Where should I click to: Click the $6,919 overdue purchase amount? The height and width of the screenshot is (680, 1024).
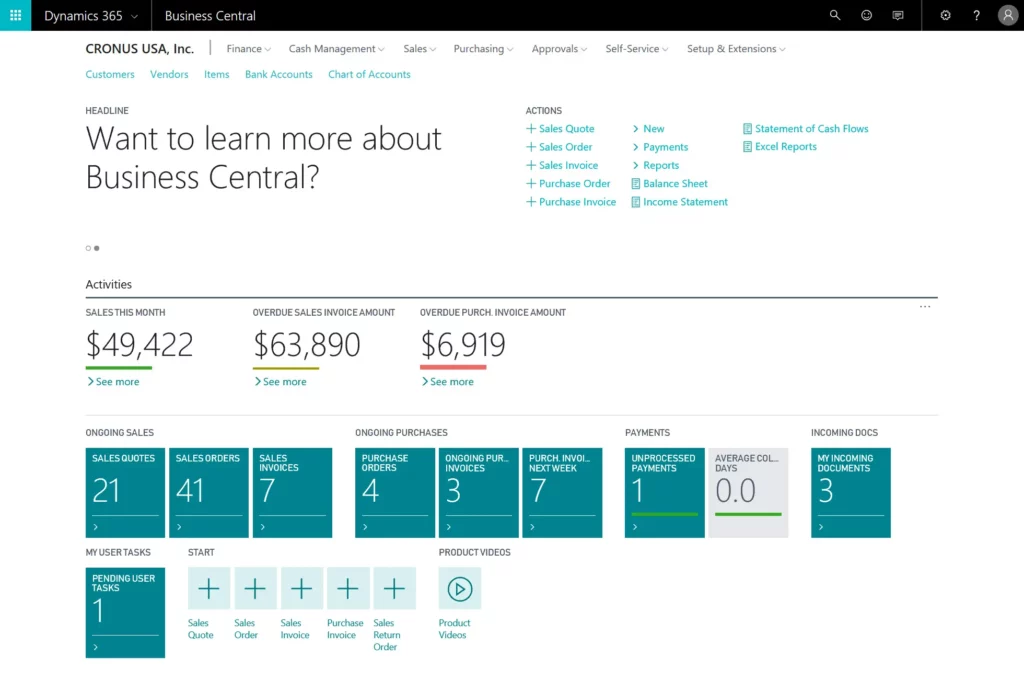pyautogui.click(x=462, y=344)
